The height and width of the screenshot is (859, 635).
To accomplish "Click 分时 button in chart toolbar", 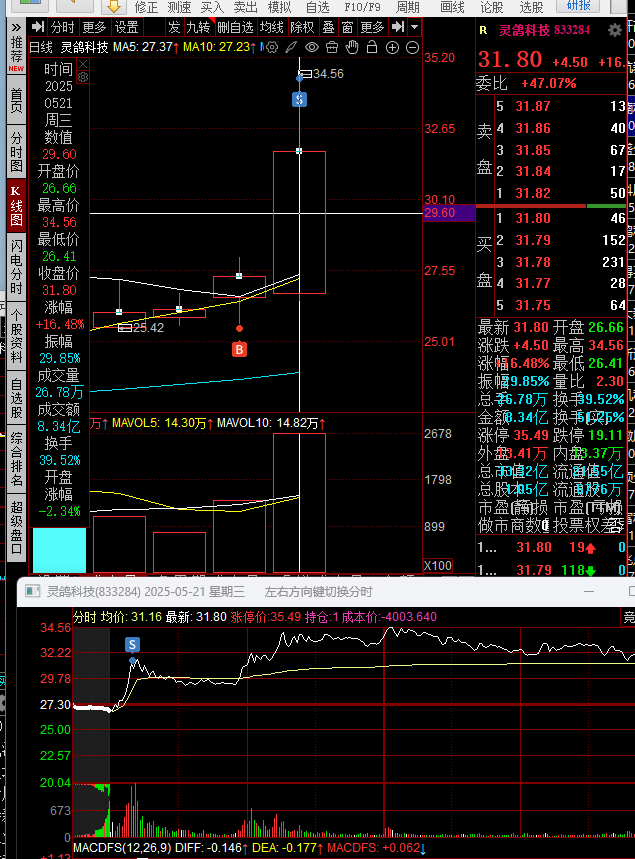I will [62, 27].
